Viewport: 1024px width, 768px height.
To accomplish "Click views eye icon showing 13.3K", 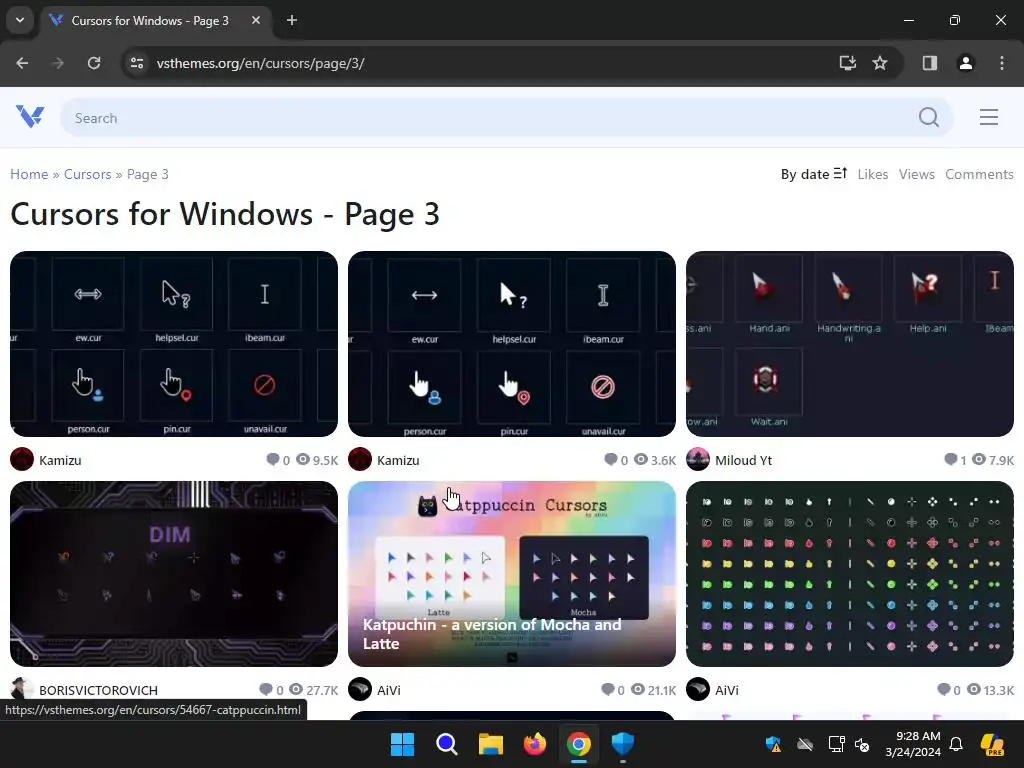I will [x=974, y=689].
